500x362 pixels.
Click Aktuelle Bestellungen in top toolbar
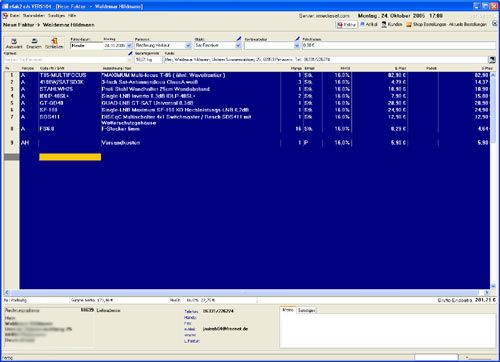468,24
